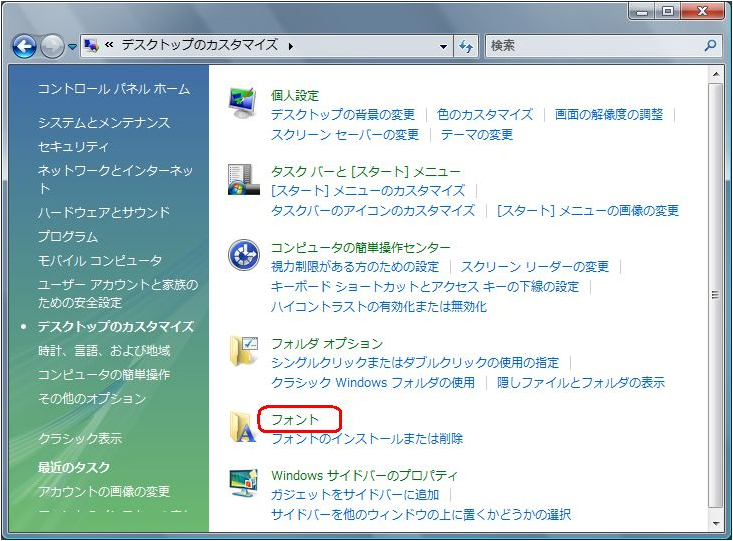
Task: Open 個人設定 heading link
Action: (295, 96)
